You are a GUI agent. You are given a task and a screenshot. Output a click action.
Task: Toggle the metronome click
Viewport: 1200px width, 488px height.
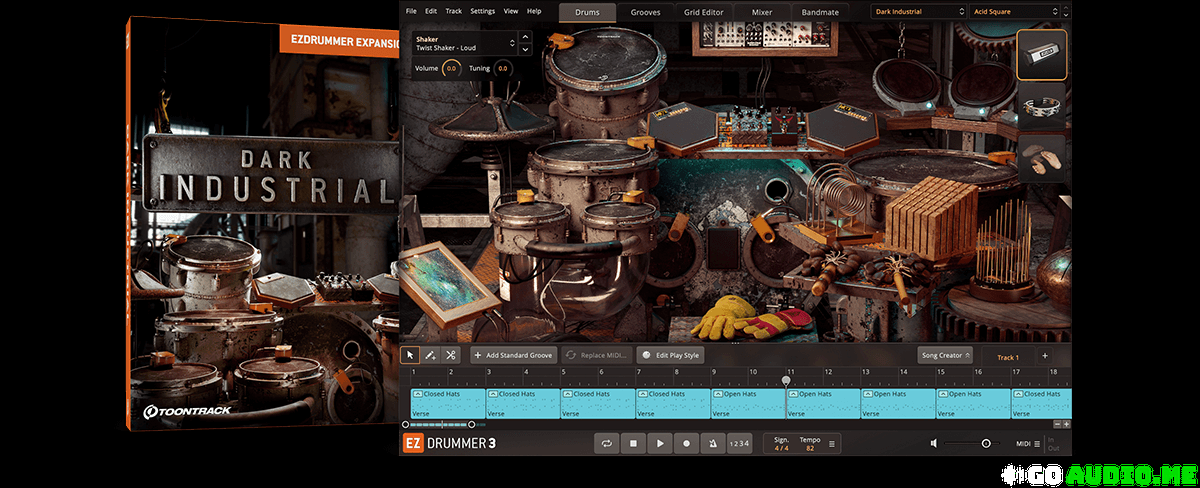coord(711,443)
